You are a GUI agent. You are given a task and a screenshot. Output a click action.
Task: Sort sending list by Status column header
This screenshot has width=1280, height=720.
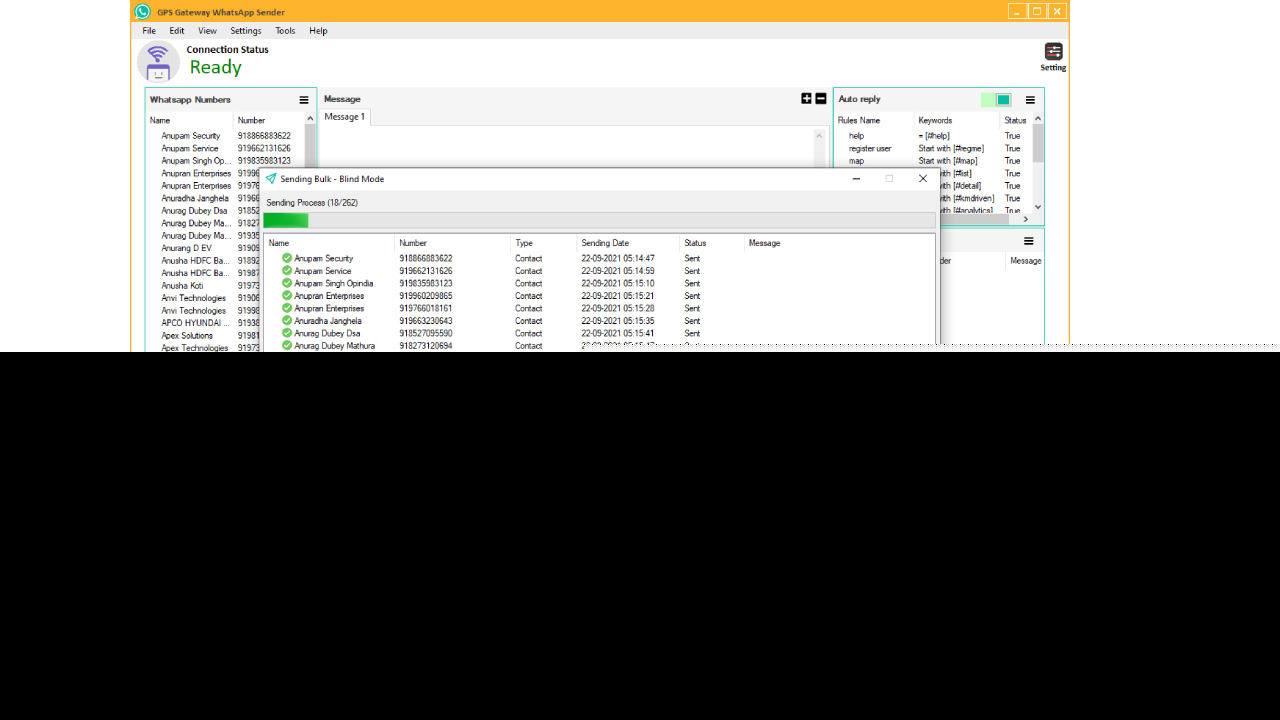coord(695,243)
